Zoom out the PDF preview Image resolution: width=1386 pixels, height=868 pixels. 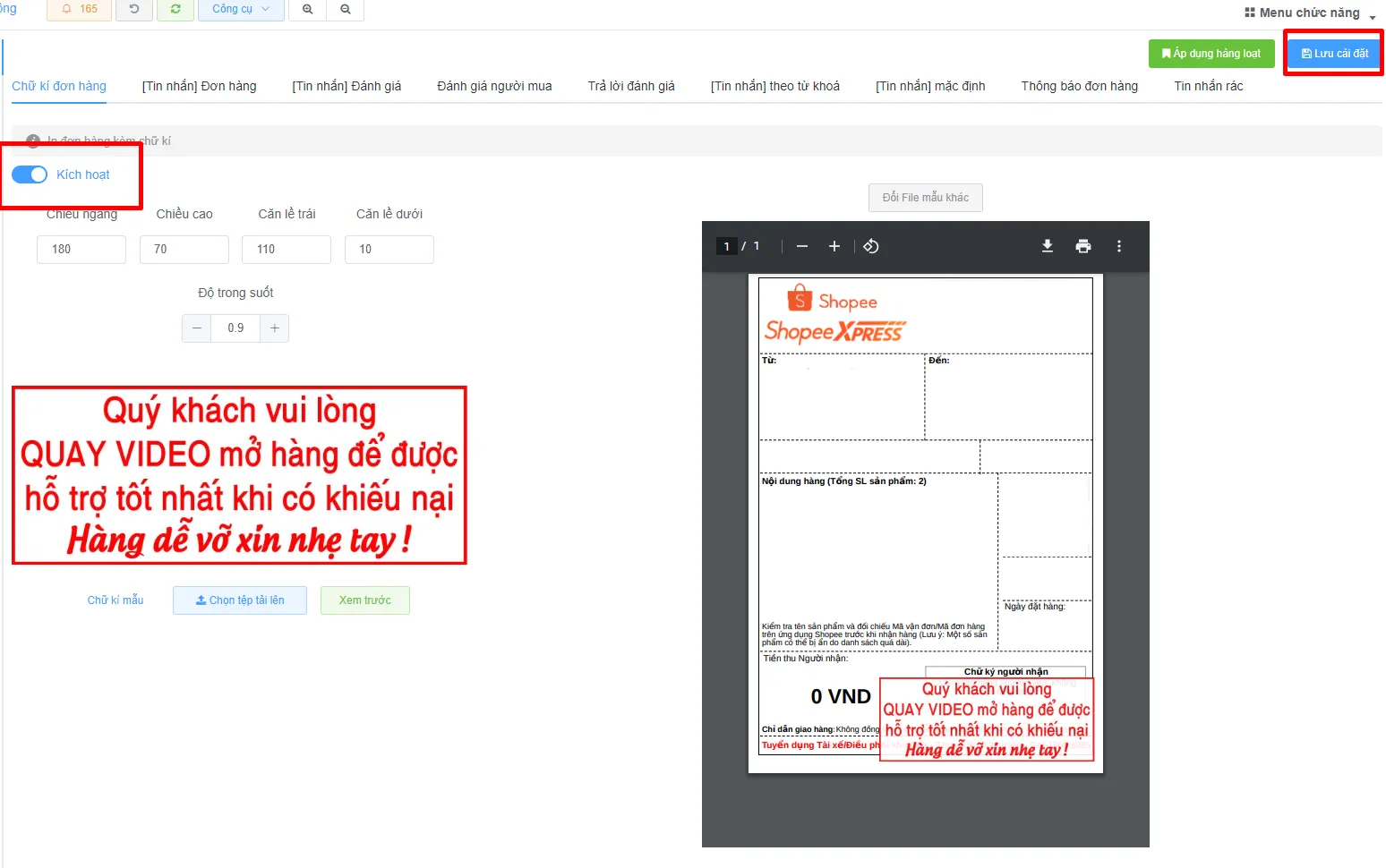pyautogui.click(x=802, y=246)
